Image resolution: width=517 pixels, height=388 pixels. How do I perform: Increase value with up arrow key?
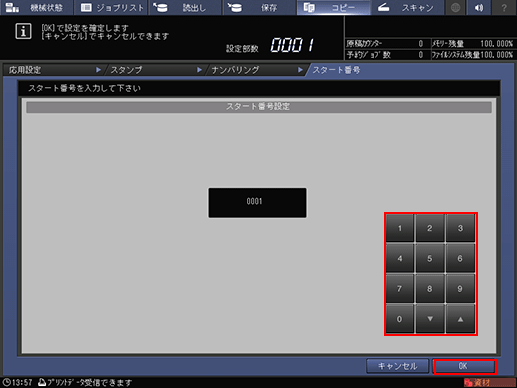460,319
